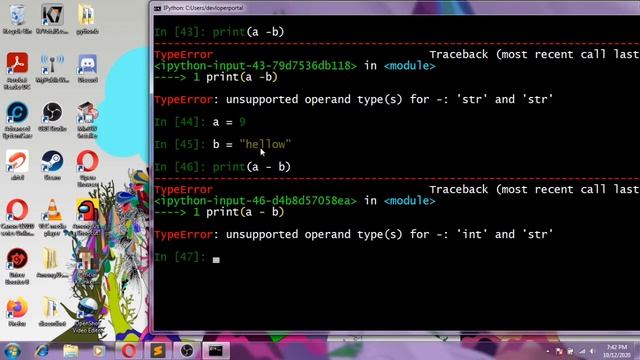This screenshot has width=640, height=360.
Task: Switch to OBS Studio taskbar button
Action: (187, 351)
